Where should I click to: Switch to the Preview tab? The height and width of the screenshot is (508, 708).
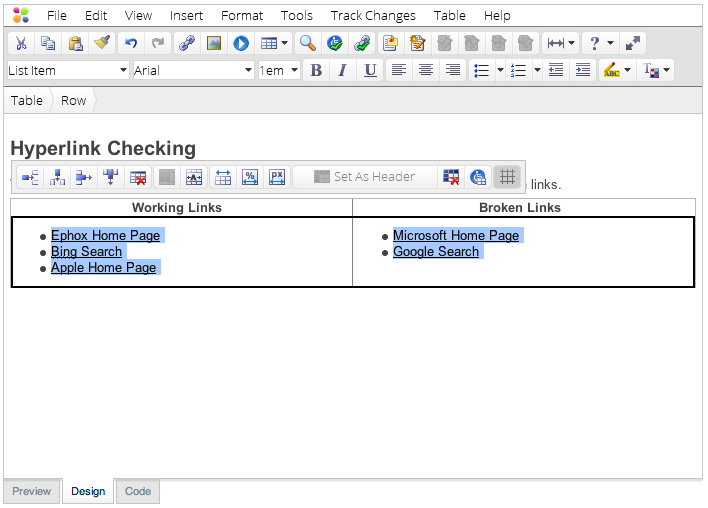click(x=32, y=491)
